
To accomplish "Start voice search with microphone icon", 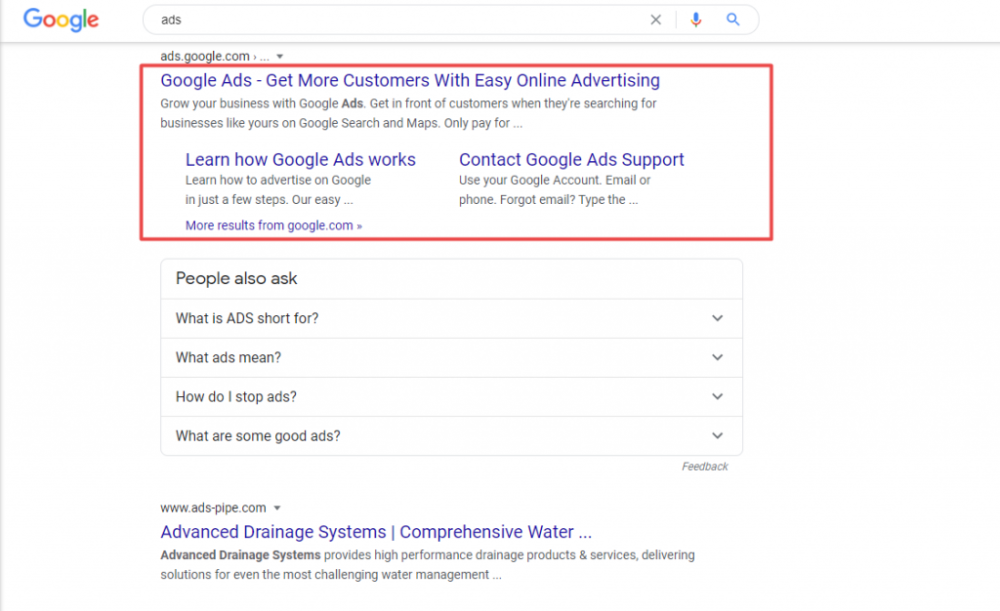I will point(696,19).
